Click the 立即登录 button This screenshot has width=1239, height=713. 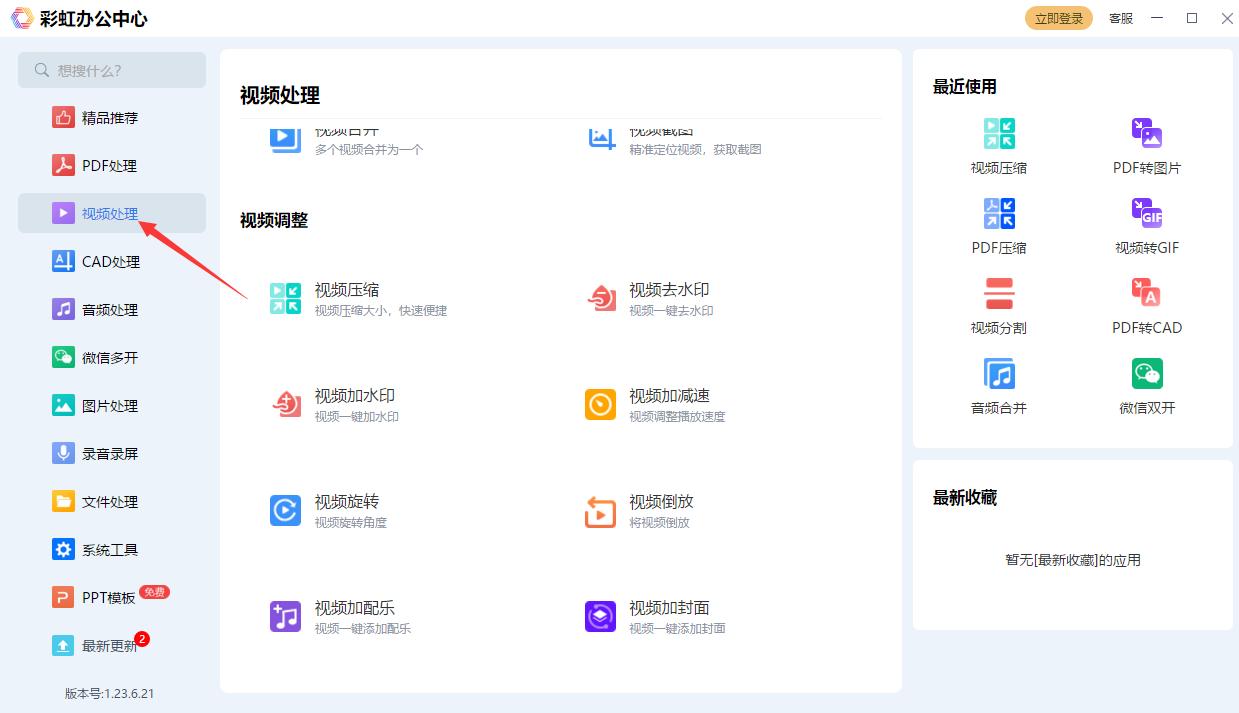point(1058,17)
